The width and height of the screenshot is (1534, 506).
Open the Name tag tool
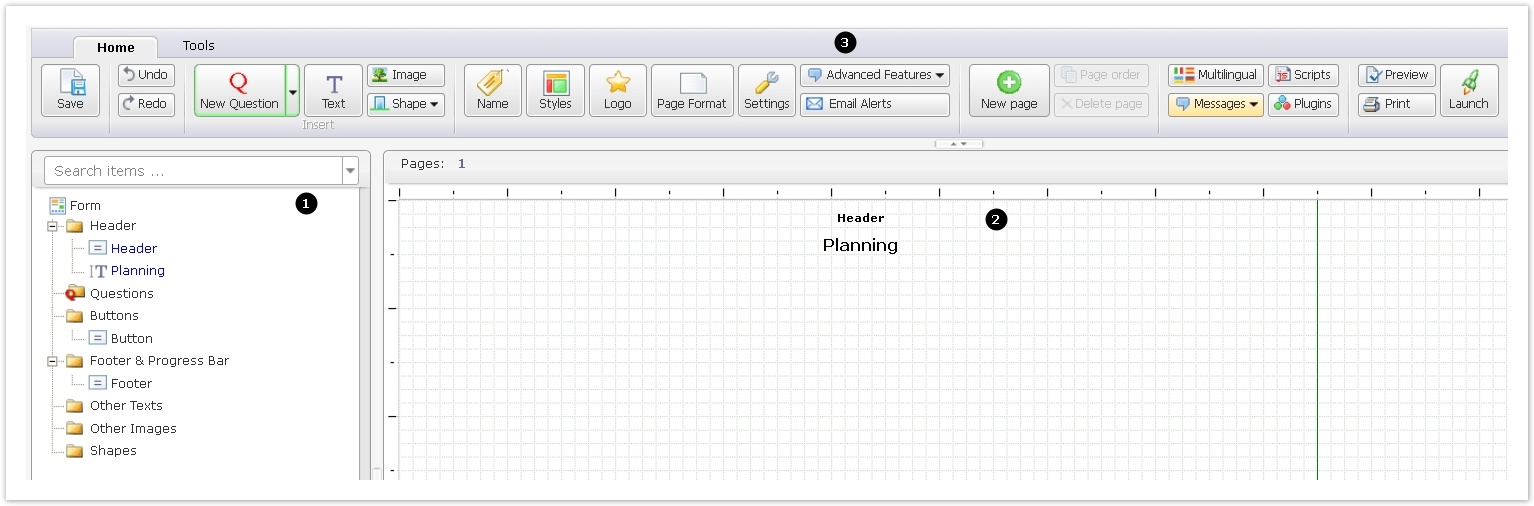pos(492,90)
